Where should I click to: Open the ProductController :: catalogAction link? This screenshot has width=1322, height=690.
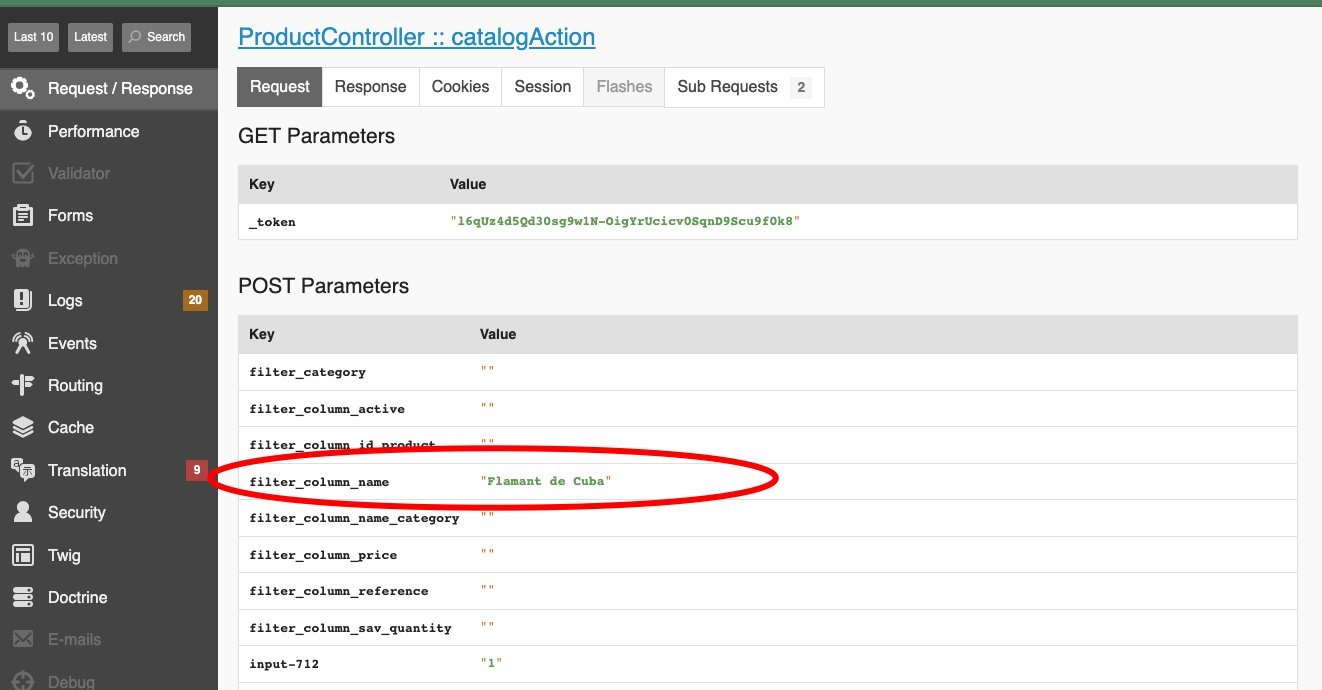416,37
